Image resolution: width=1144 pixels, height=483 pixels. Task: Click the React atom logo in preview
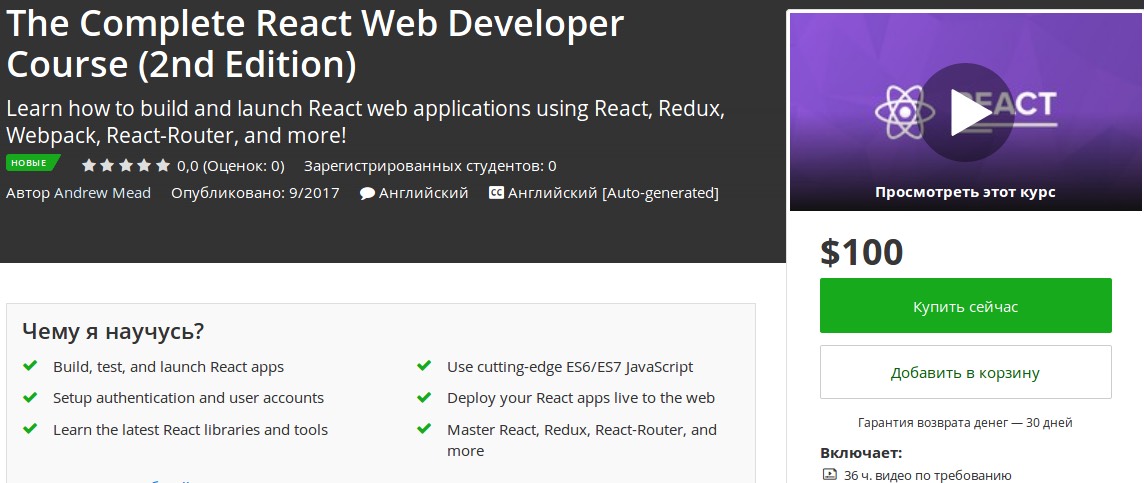(x=904, y=112)
